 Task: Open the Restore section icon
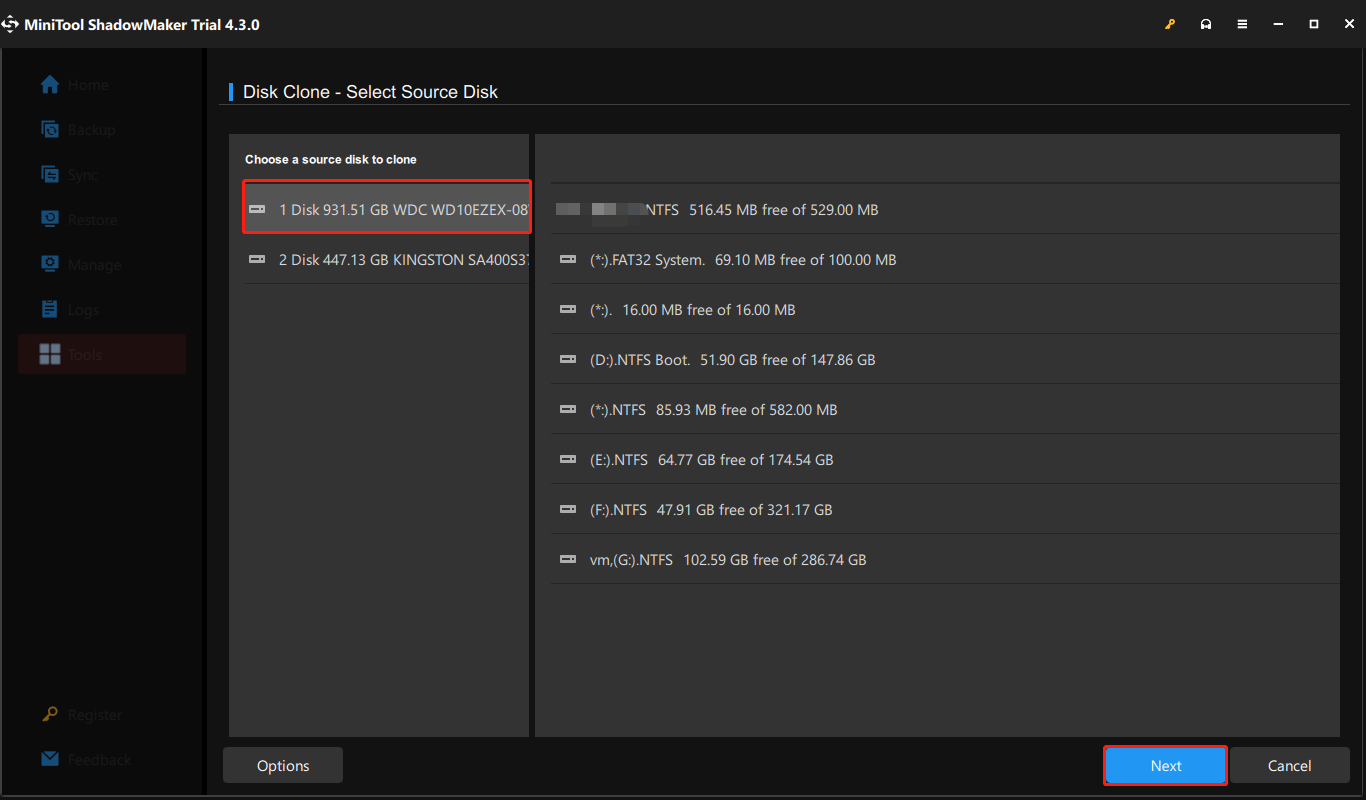point(49,219)
